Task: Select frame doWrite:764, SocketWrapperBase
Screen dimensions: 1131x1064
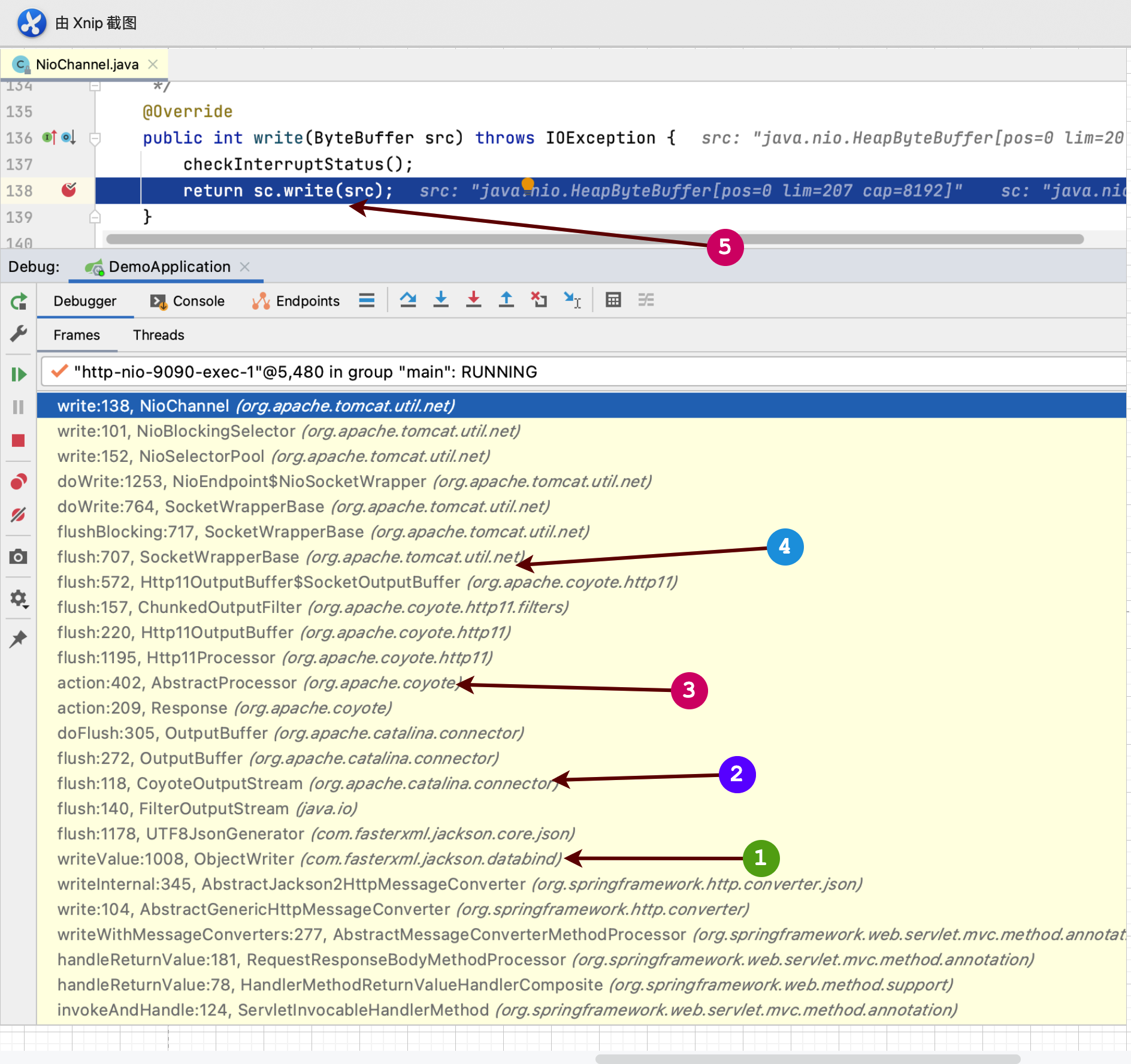Action: [x=581, y=506]
